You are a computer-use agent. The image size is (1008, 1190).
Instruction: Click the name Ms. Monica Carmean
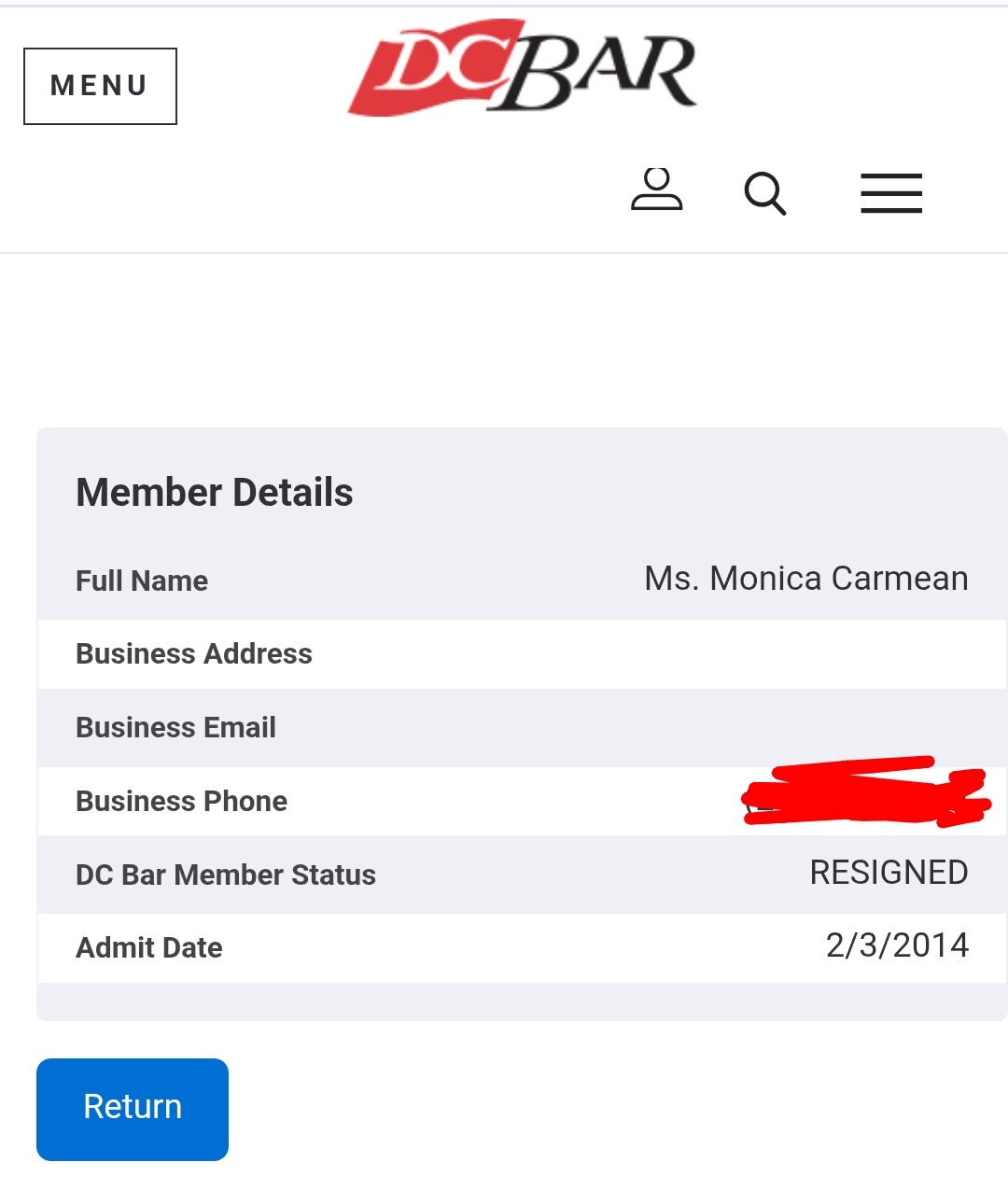[806, 579]
